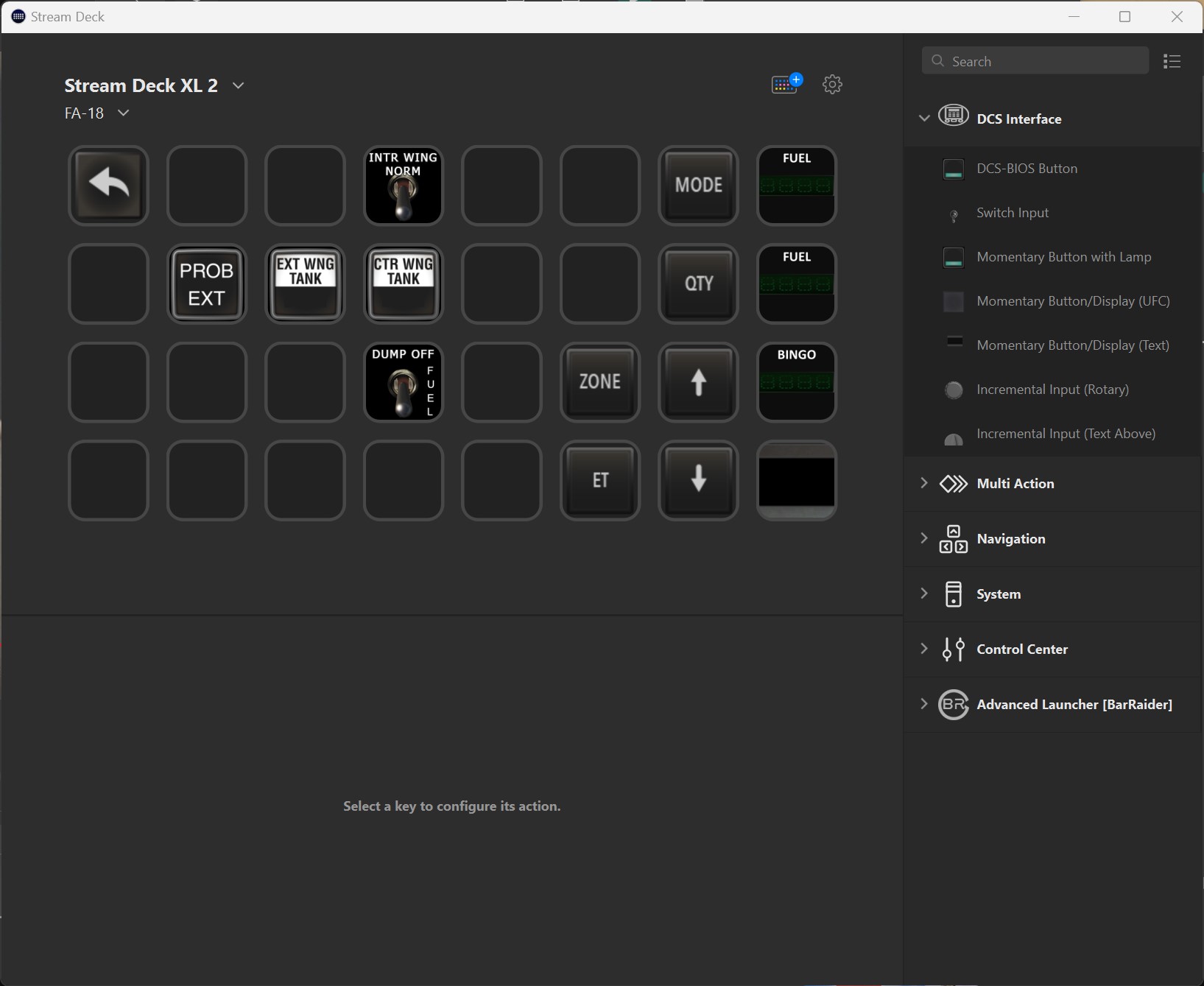Image resolution: width=1204 pixels, height=986 pixels.
Task: Open the Stream Deck store icon
Action: point(786,84)
